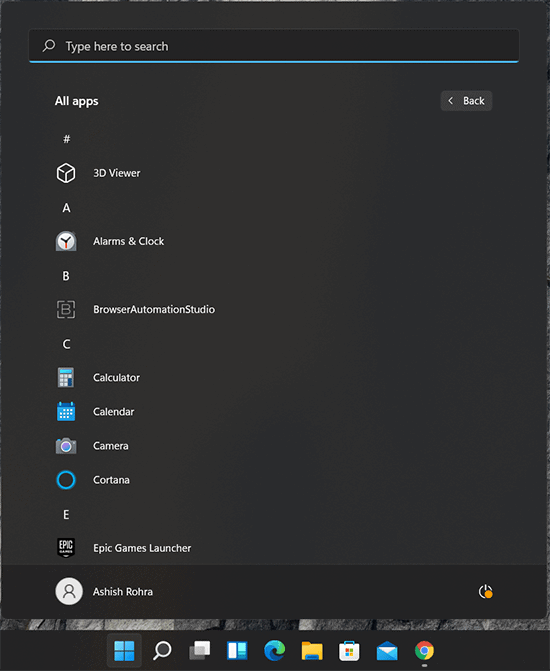The width and height of the screenshot is (550, 671).
Task: Switch to Google Chrome on taskbar
Action: tap(424, 650)
